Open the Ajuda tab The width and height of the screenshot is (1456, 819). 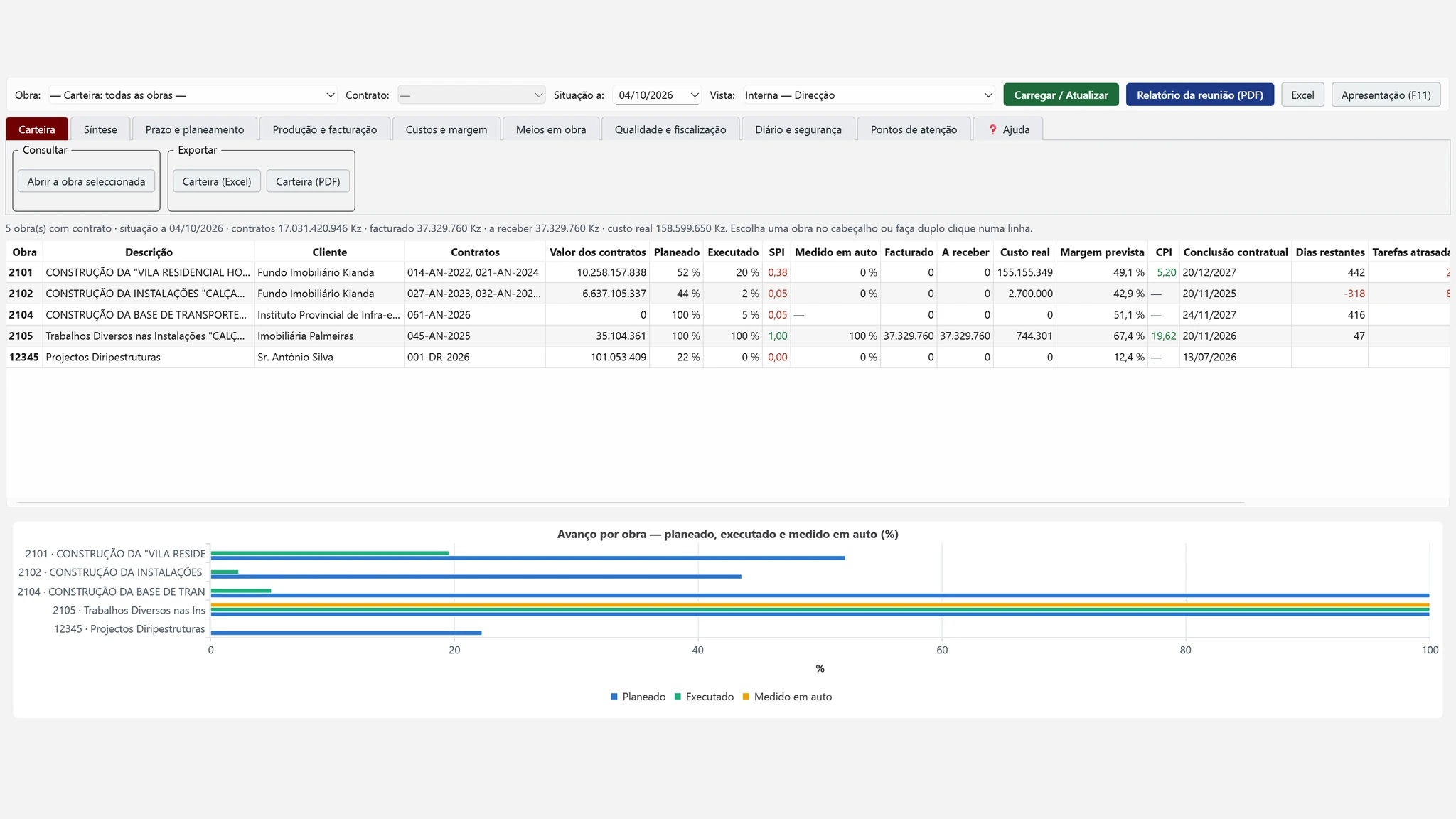click(1008, 129)
